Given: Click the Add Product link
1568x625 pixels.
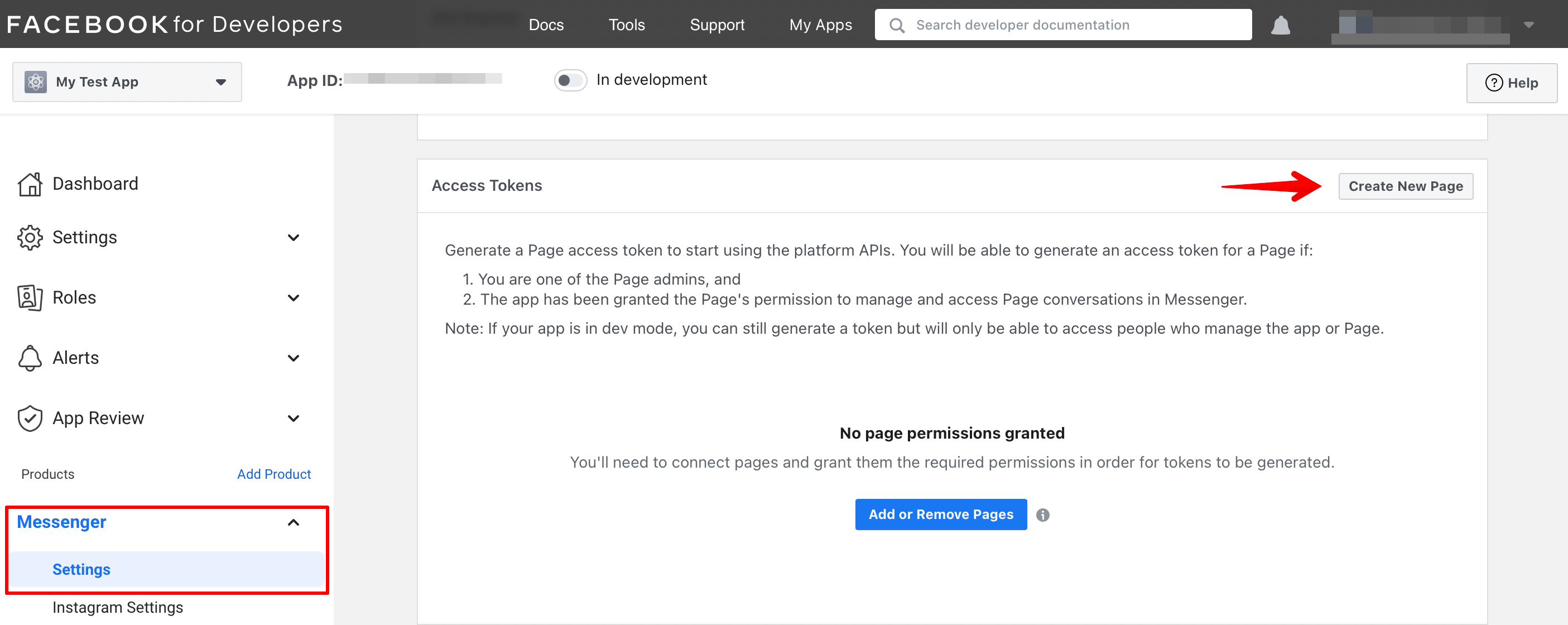Looking at the screenshot, I should [x=274, y=474].
